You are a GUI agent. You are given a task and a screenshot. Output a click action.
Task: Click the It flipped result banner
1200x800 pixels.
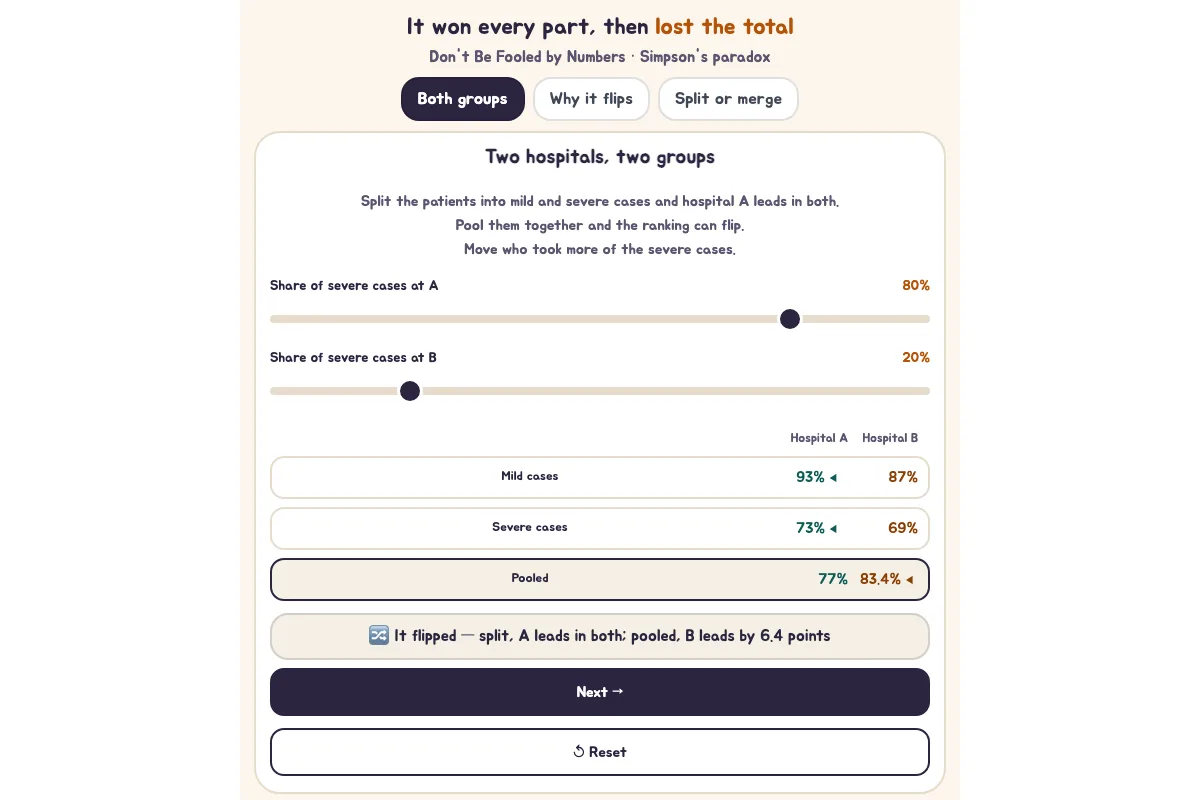[x=600, y=636]
